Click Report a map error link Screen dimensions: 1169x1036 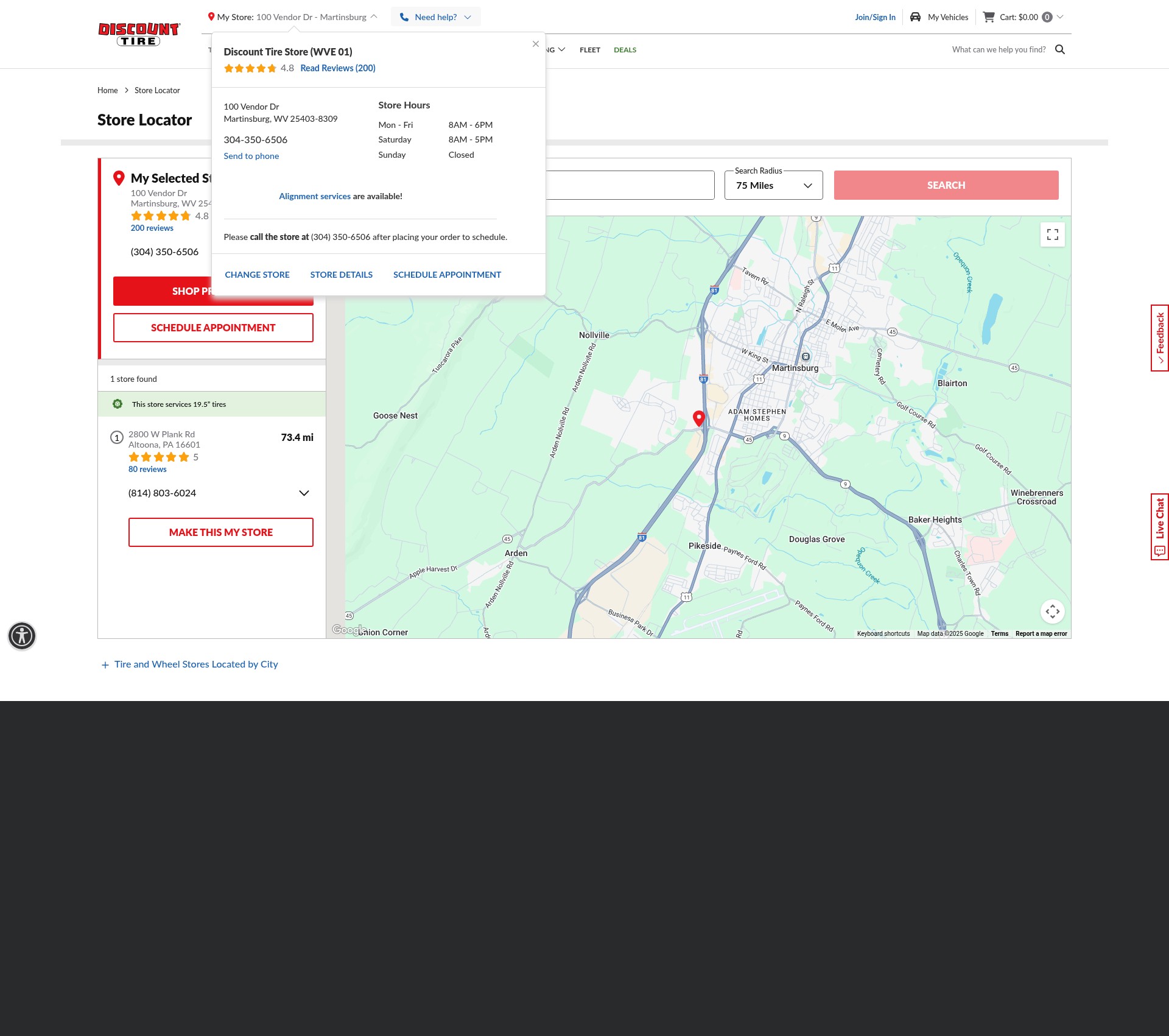1041,633
